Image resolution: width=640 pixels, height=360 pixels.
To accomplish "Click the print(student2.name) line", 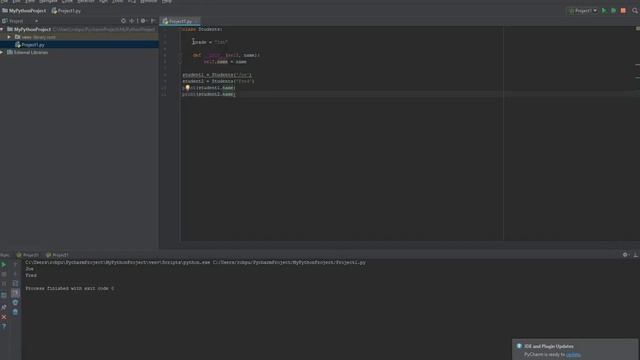I will pyautogui.click(x=209, y=94).
